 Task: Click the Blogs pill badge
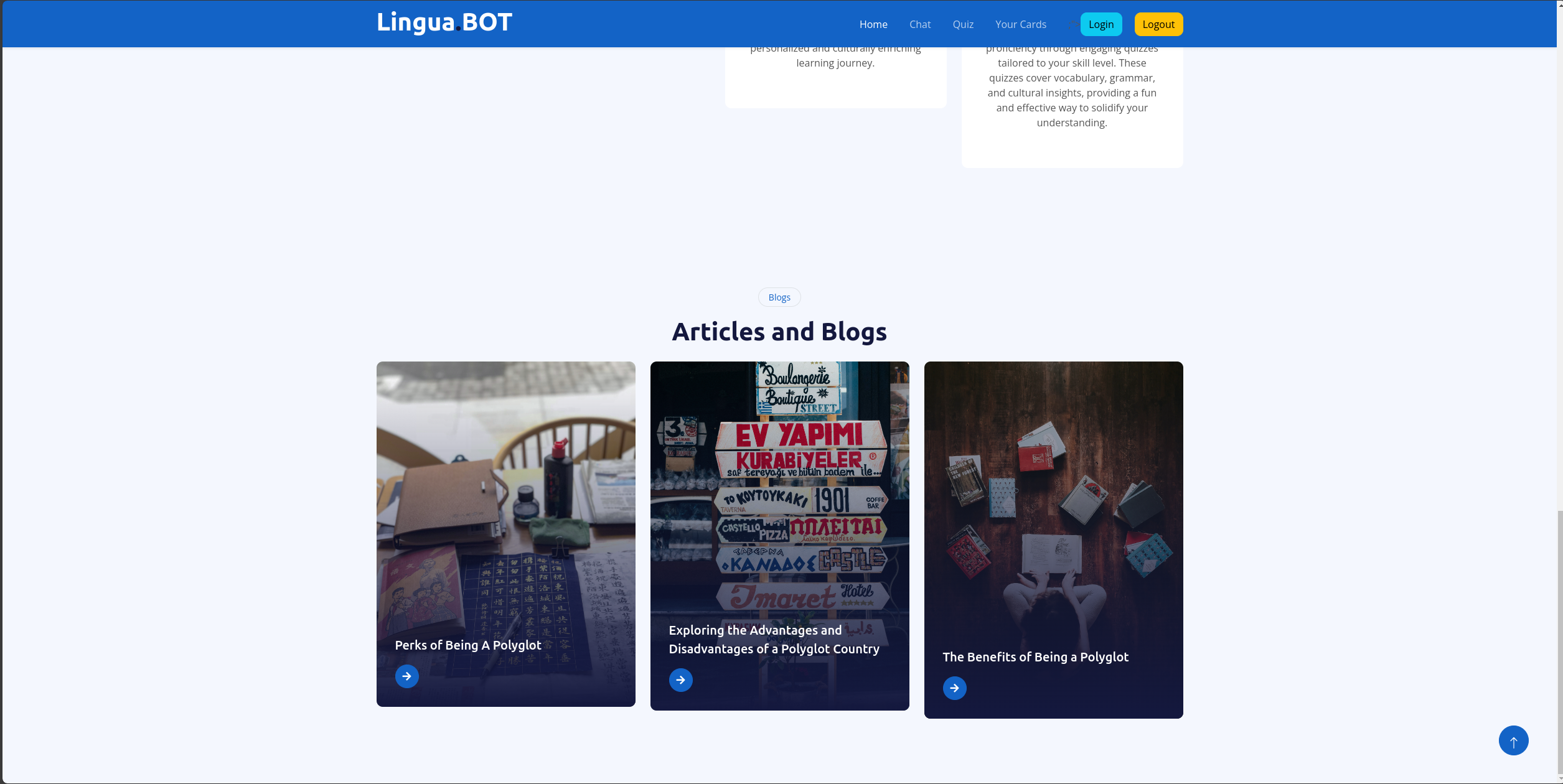point(779,297)
